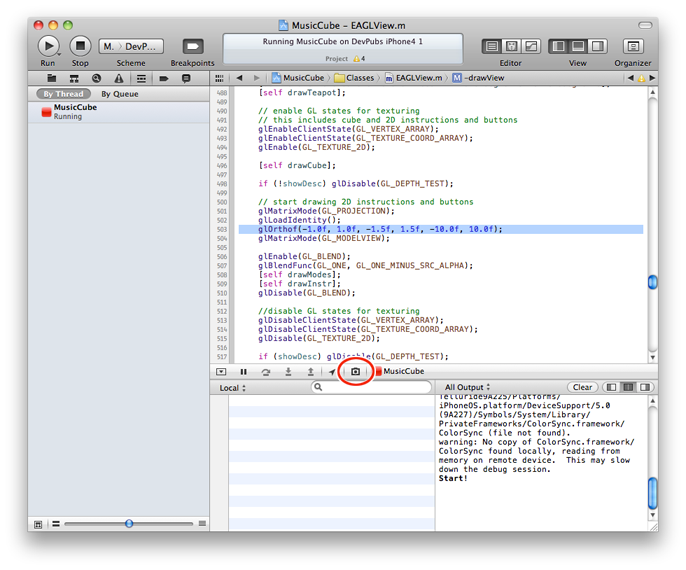686x570 pixels.
Task: Stop the running MusicCube app
Action: 80,46
